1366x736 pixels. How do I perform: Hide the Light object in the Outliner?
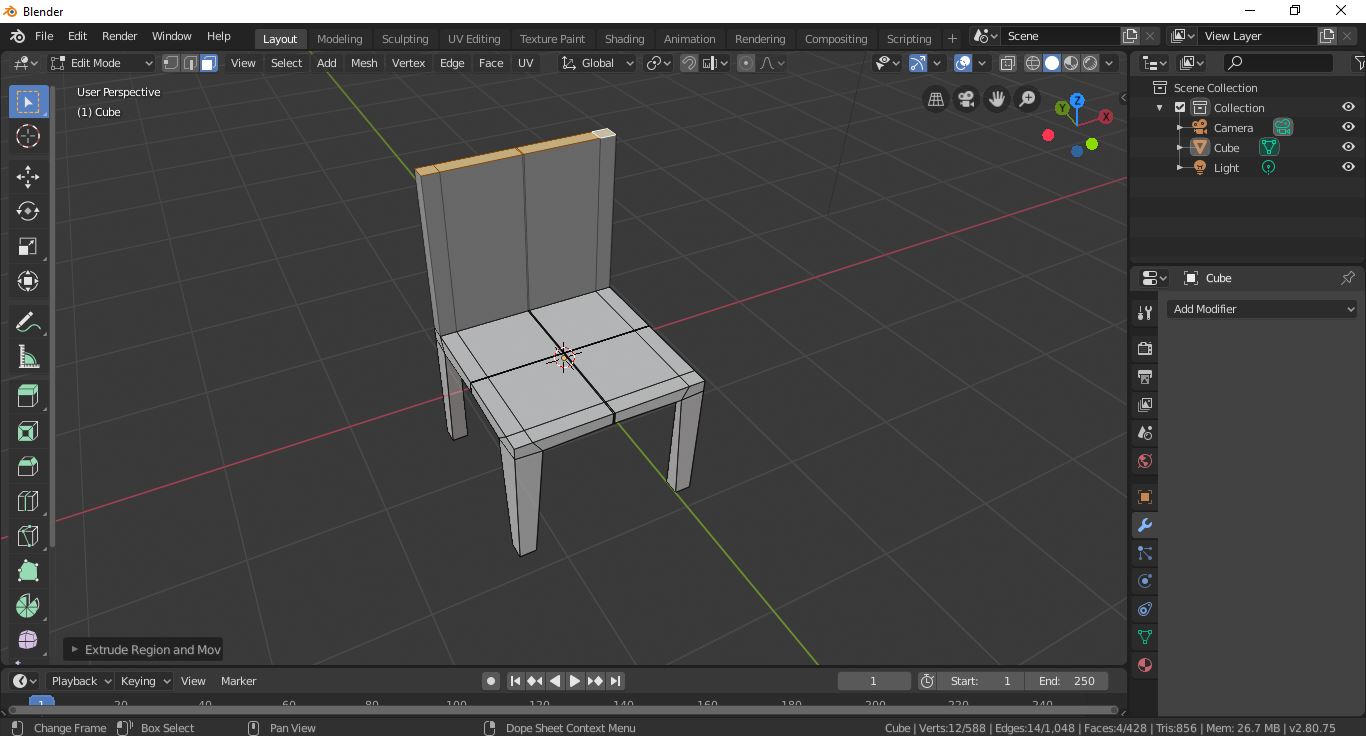[1348, 167]
